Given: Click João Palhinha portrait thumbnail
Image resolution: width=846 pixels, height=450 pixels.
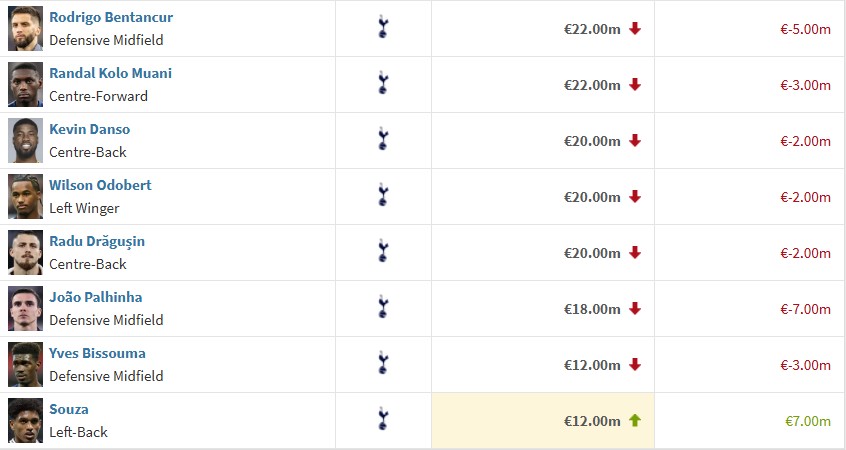Looking at the screenshot, I should point(25,308).
